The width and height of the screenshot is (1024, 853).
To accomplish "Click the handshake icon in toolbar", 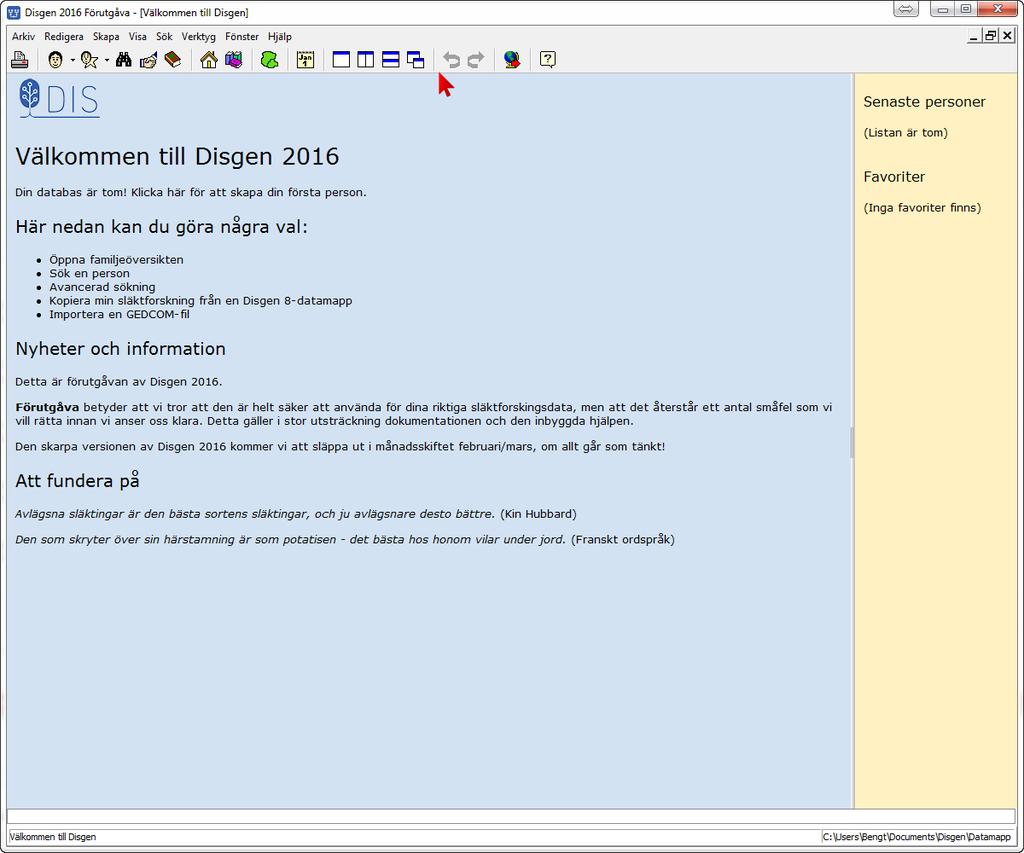I will (x=148, y=60).
